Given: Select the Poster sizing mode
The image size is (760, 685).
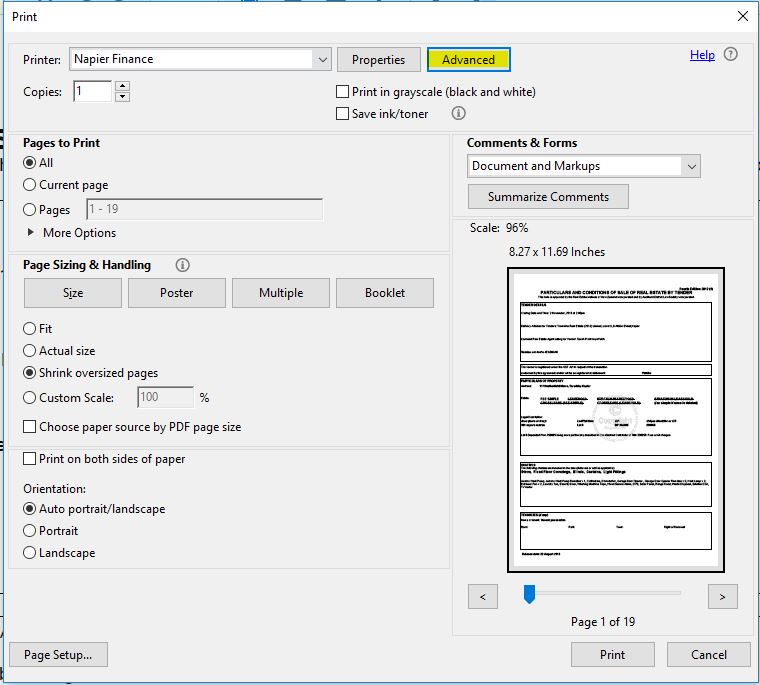Looking at the screenshot, I should tap(177, 293).
